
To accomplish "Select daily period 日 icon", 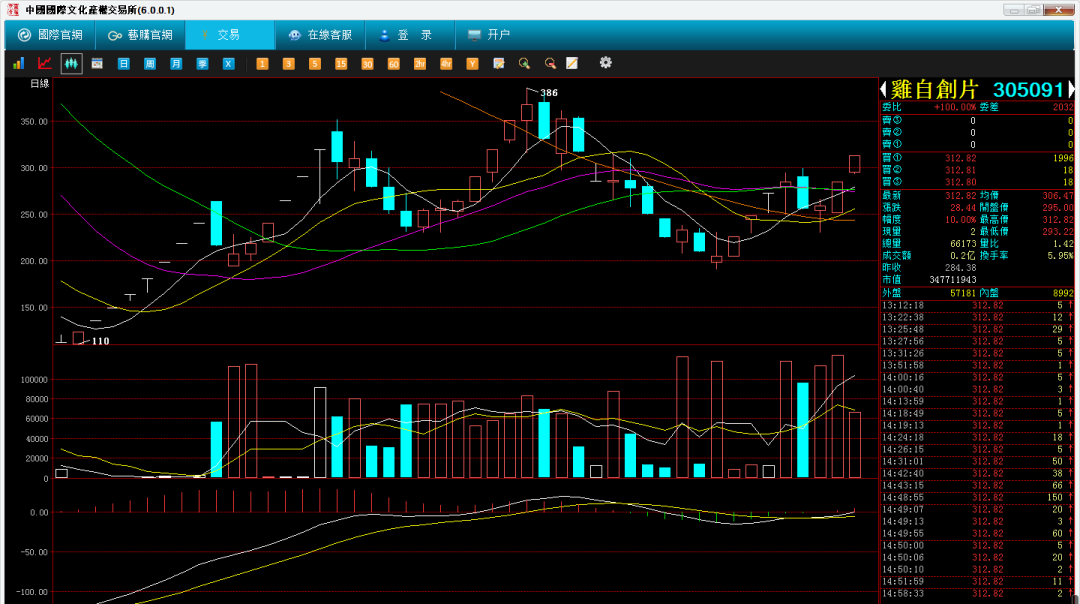I will pos(123,63).
